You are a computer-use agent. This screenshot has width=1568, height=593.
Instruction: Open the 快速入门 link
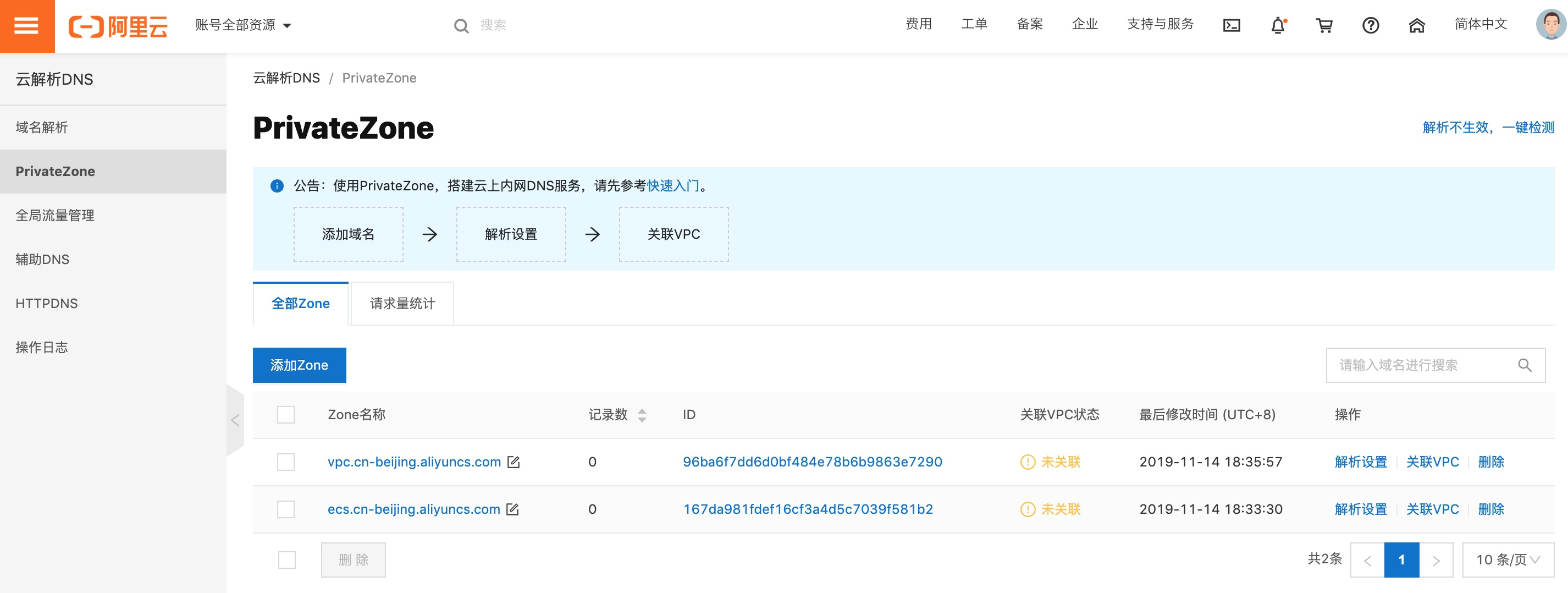point(672,186)
